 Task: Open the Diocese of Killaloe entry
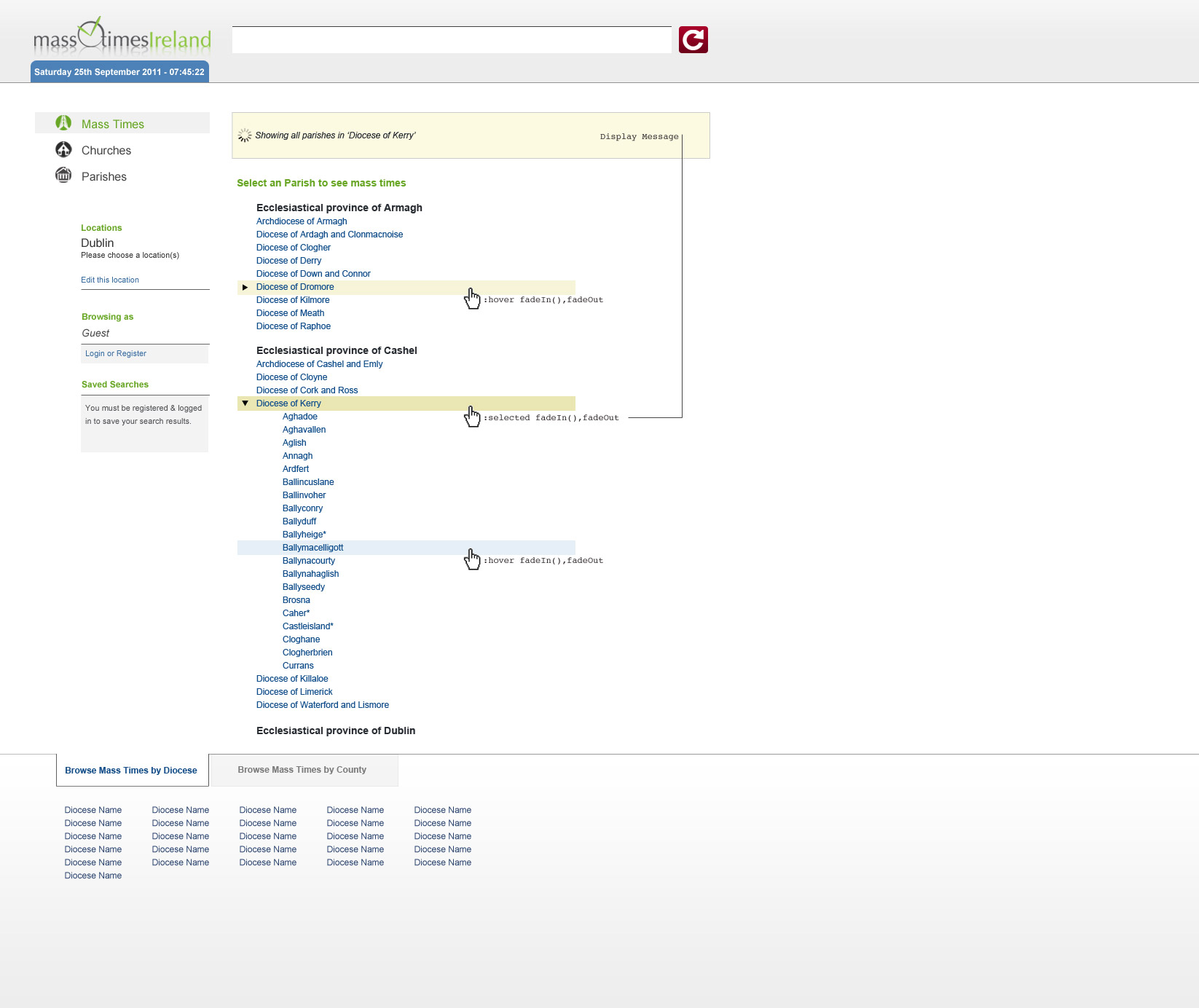click(292, 679)
